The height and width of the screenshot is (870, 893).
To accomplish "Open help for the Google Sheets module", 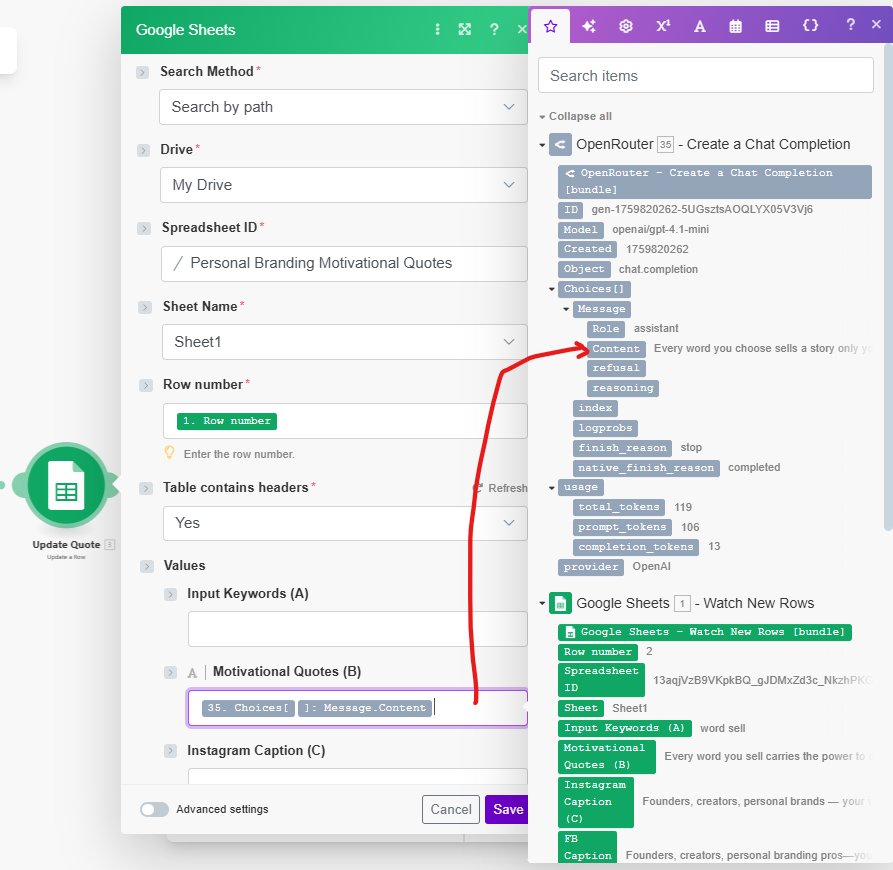I will click(494, 30).
